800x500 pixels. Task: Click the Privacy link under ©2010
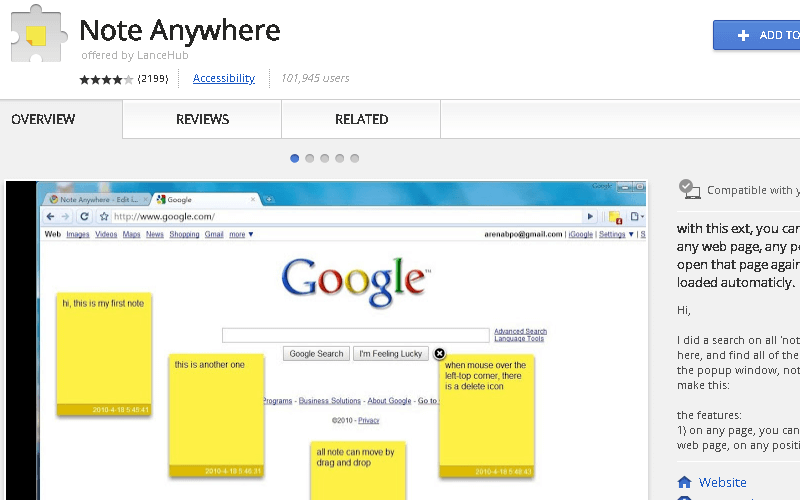point(368,420)
